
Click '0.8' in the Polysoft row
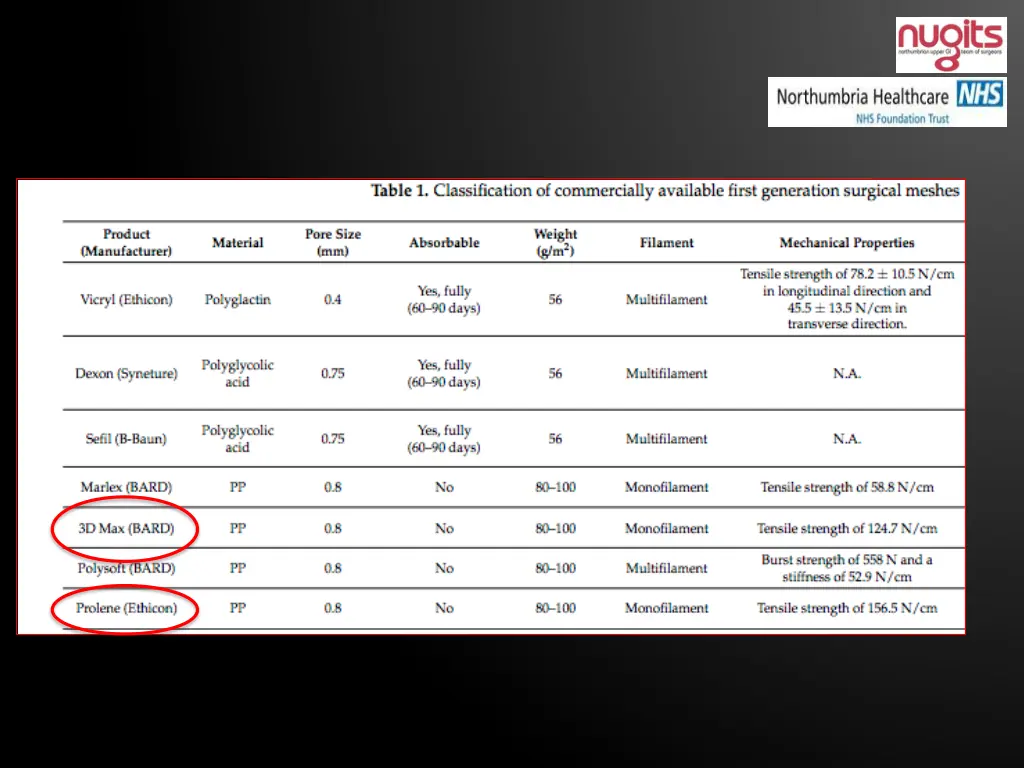[x=332, y=568]
